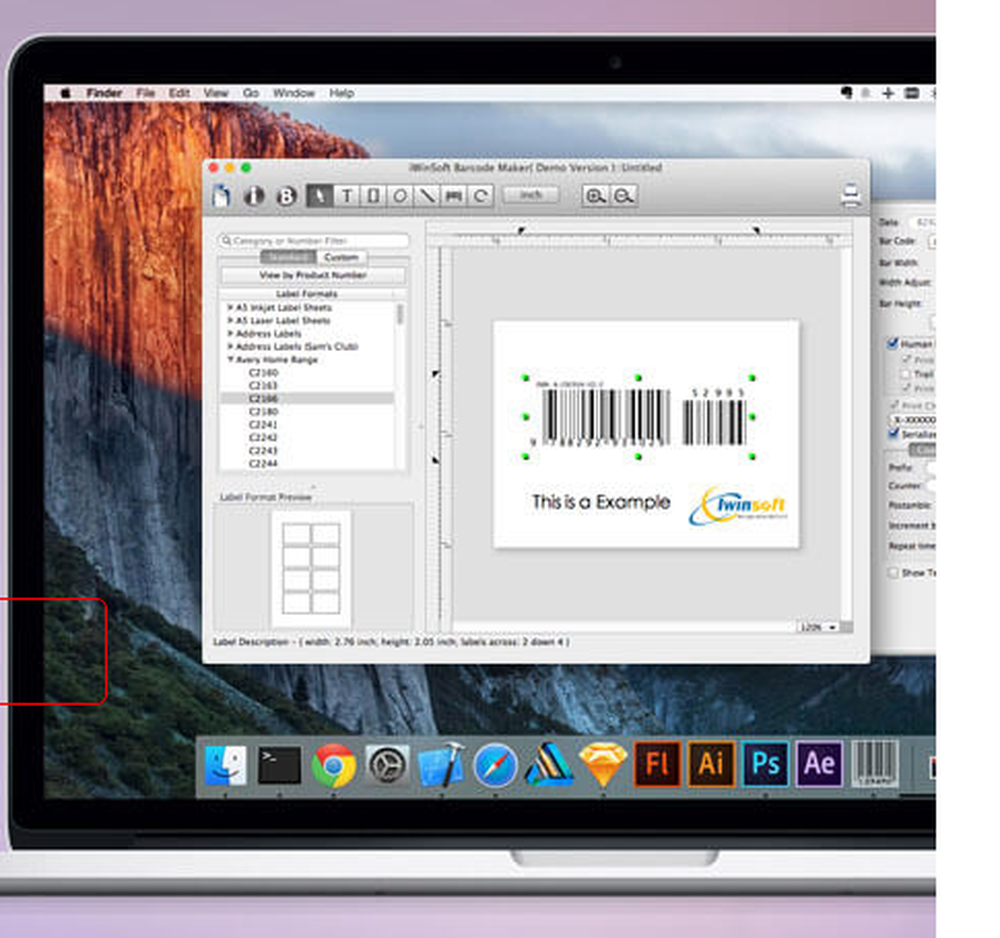Enable the Trail checkbox in the side panel

click(x=906, y=373)
